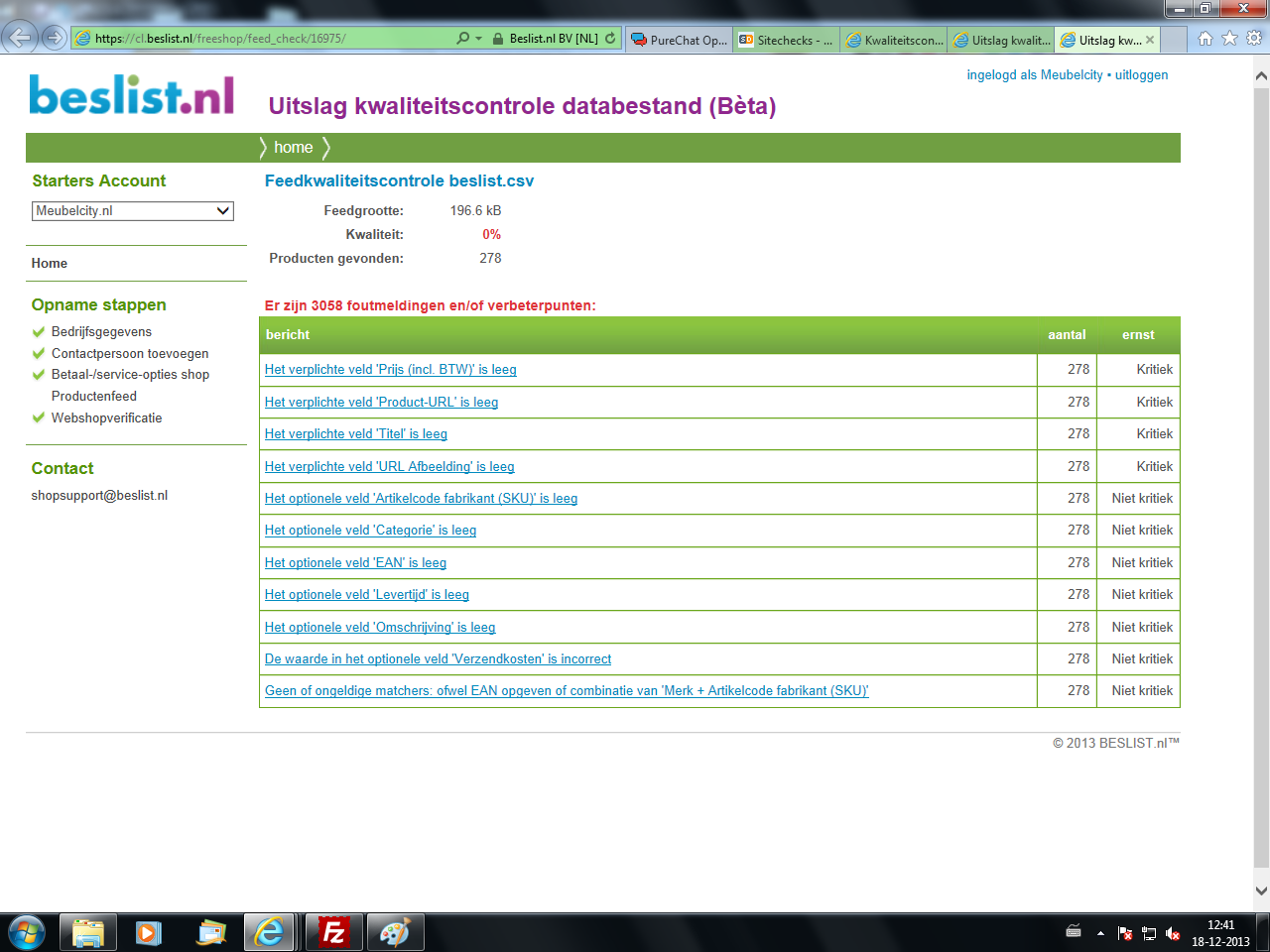Close the active Uitslag kw... tab

pyautogui.click(x=1150, y=40)
